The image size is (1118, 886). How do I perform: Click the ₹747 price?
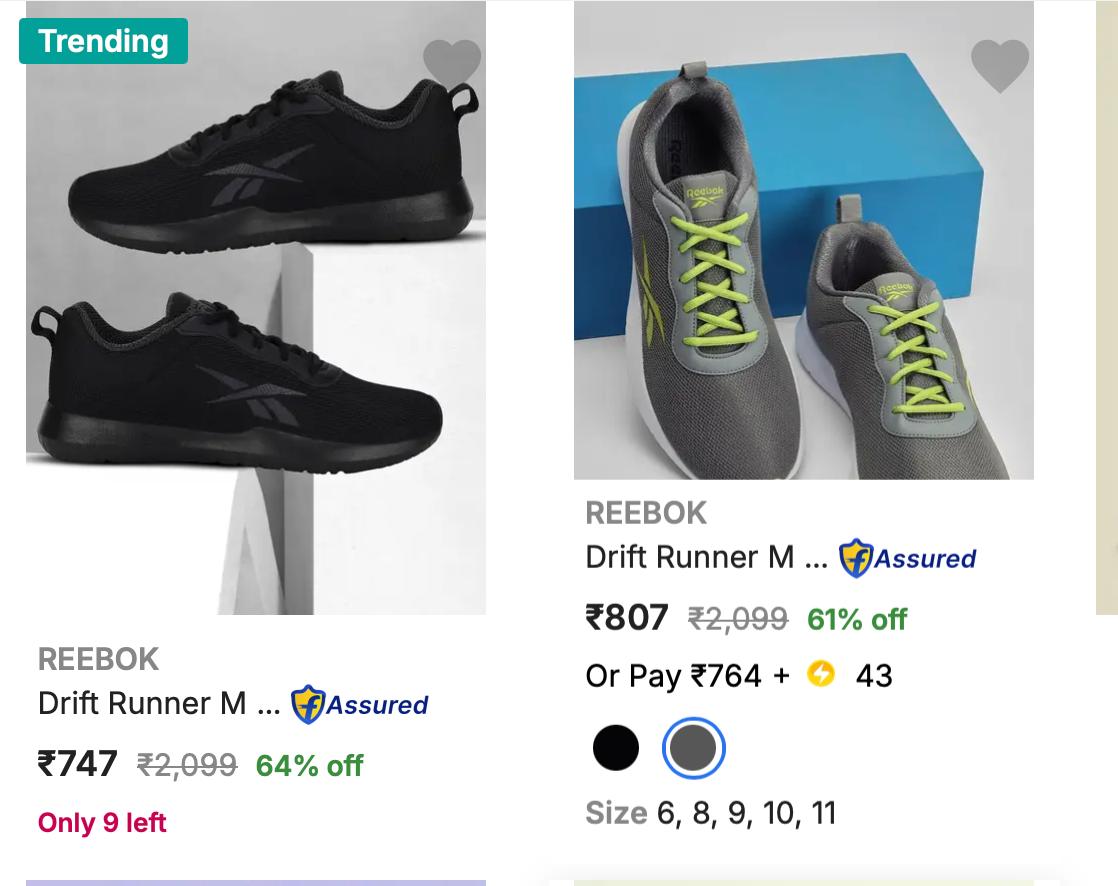coord(78,764)
